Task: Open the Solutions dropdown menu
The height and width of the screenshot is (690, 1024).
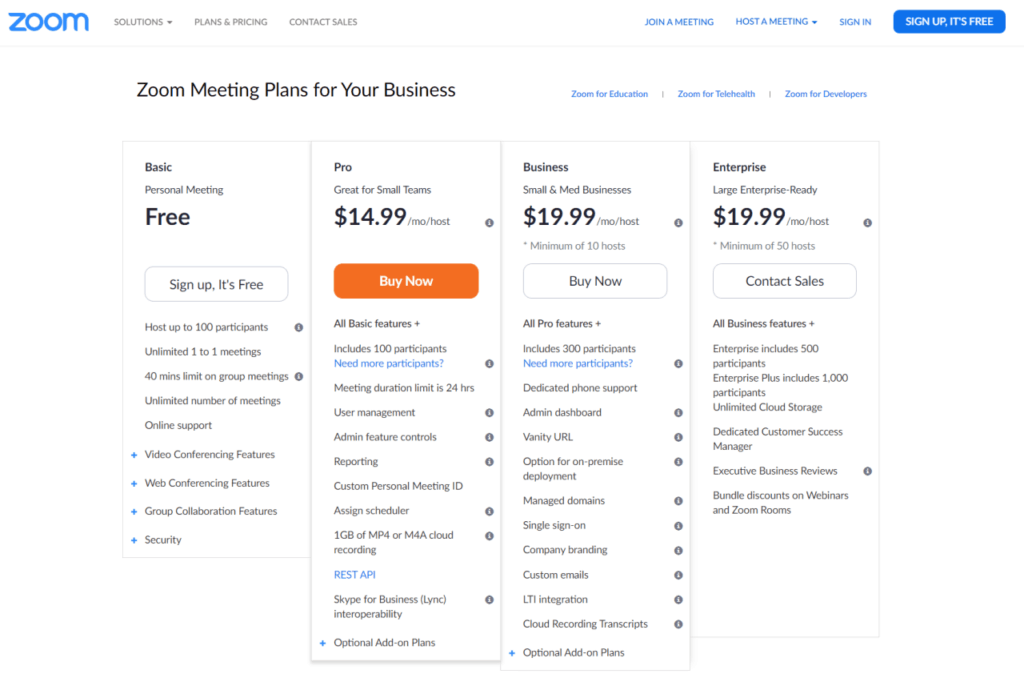Action: point(142,21)
